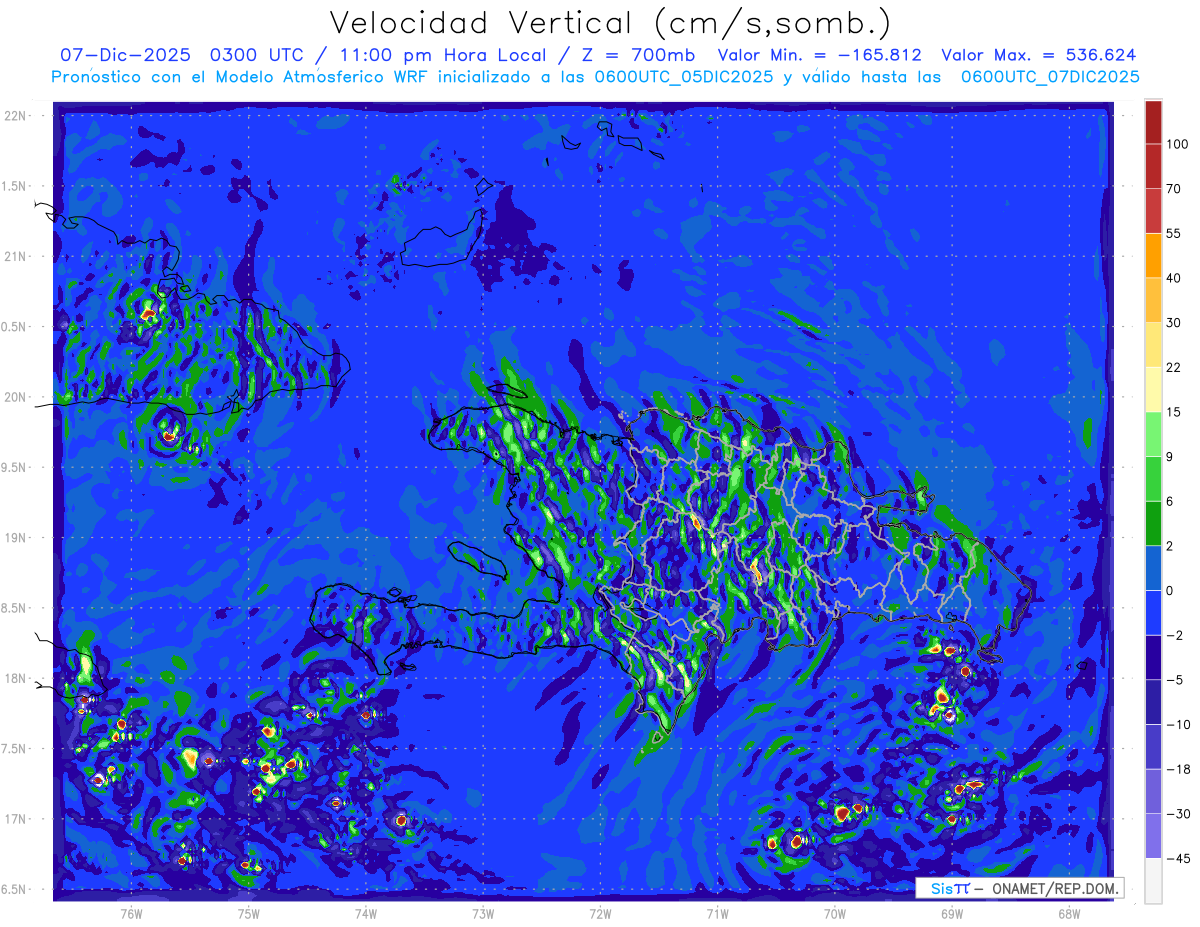Select the colorbar value label '55'

[1174, 233]
